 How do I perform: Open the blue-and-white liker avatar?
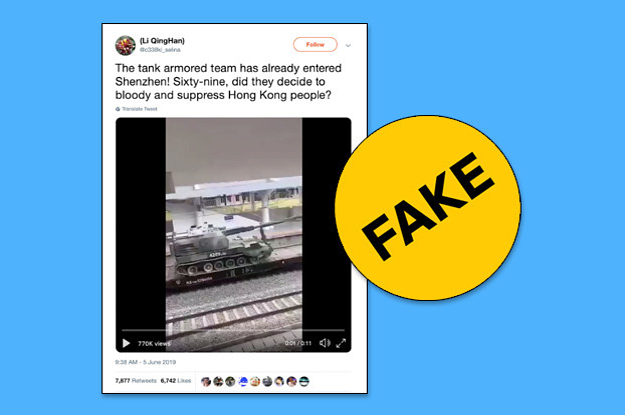(243, 382)
